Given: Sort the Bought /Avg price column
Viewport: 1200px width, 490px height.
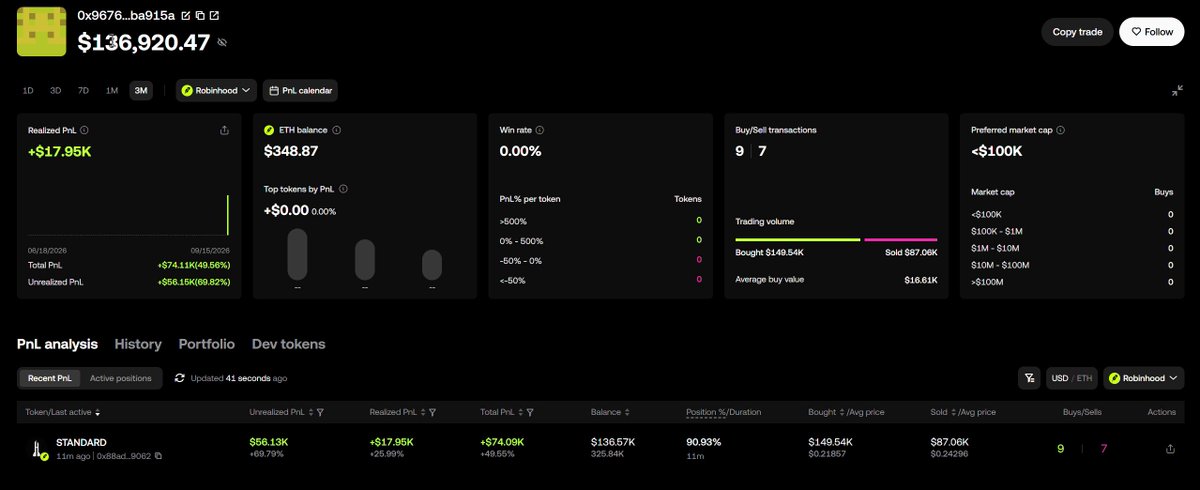Looking at the screenshot, I should [842, 412].
